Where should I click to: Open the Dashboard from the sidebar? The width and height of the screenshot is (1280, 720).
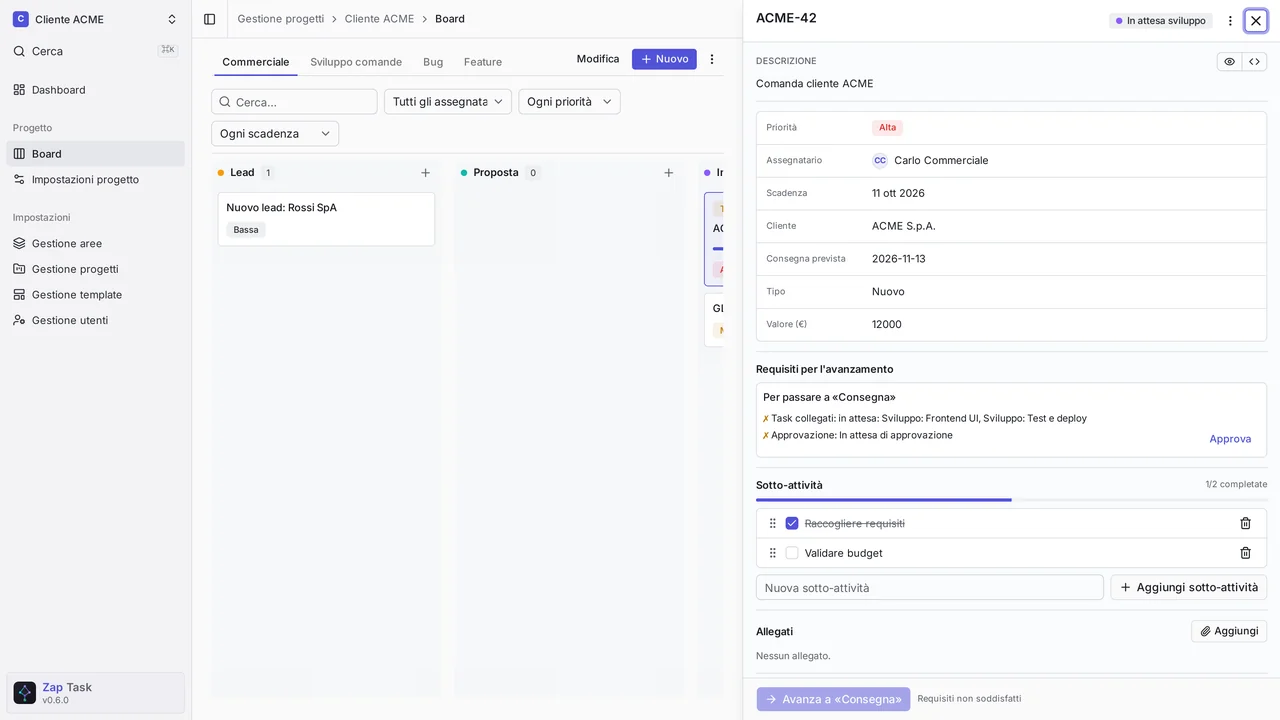[95, 90]
